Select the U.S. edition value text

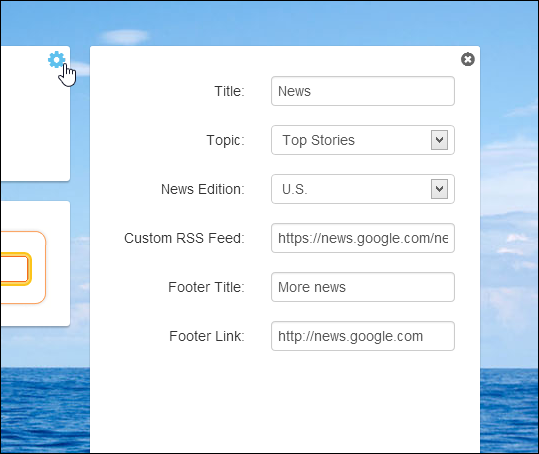coord(295,189)
